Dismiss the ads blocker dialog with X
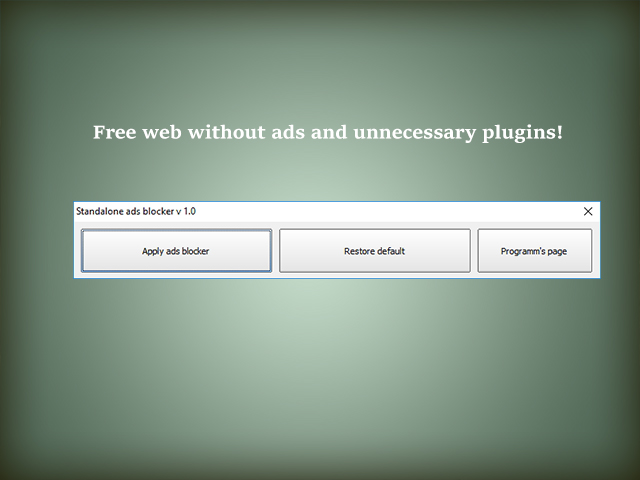Screen dimensions: 640x480 [588, 212]
